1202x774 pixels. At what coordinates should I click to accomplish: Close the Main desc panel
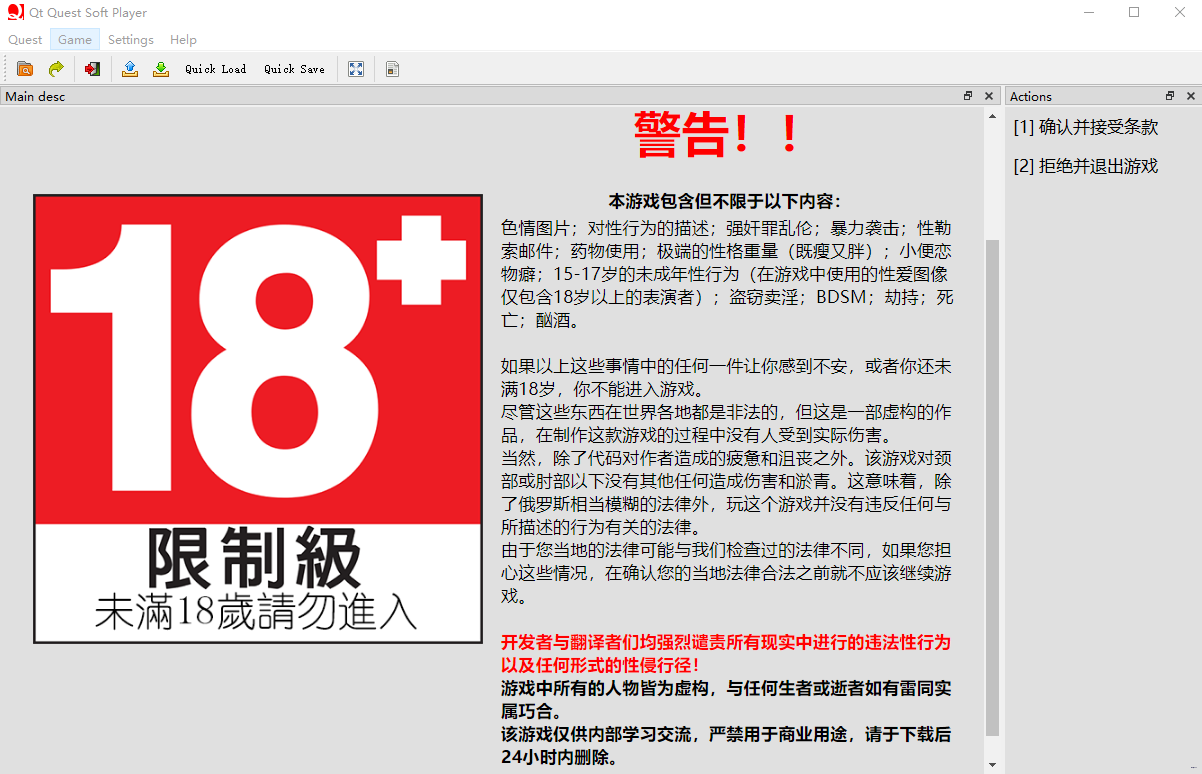pos(989,96)
